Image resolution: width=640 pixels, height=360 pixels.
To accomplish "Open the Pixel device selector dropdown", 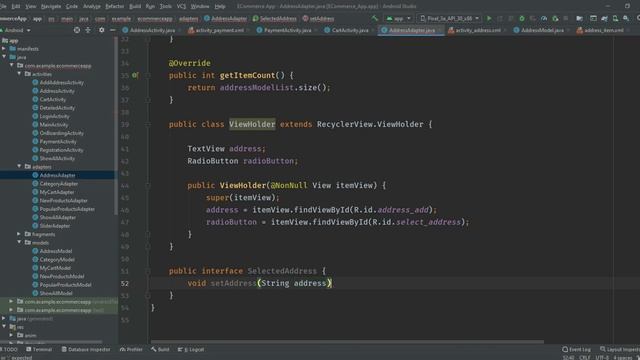I will (449, 18).
